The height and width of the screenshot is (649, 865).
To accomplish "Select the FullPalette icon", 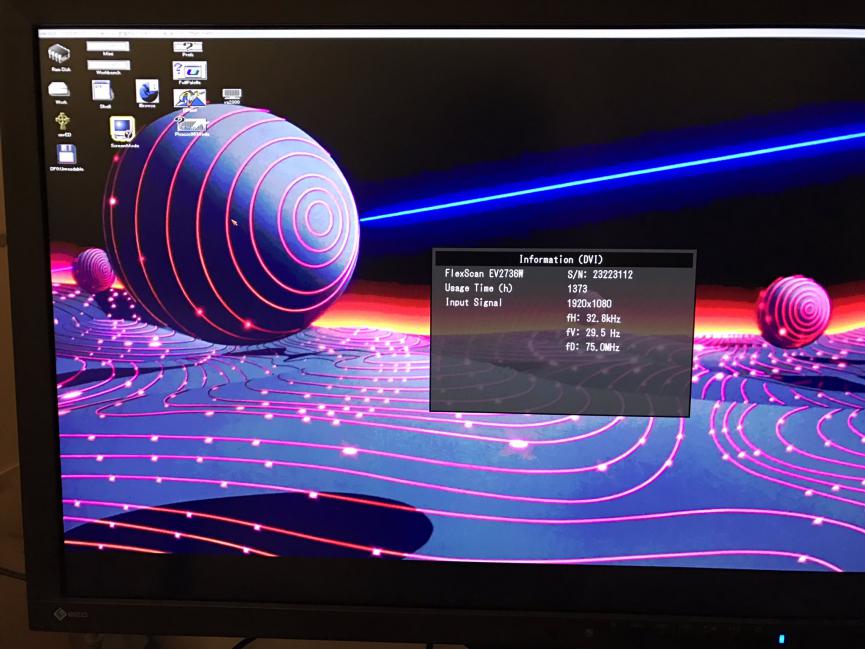I will [x=189, y=71].
